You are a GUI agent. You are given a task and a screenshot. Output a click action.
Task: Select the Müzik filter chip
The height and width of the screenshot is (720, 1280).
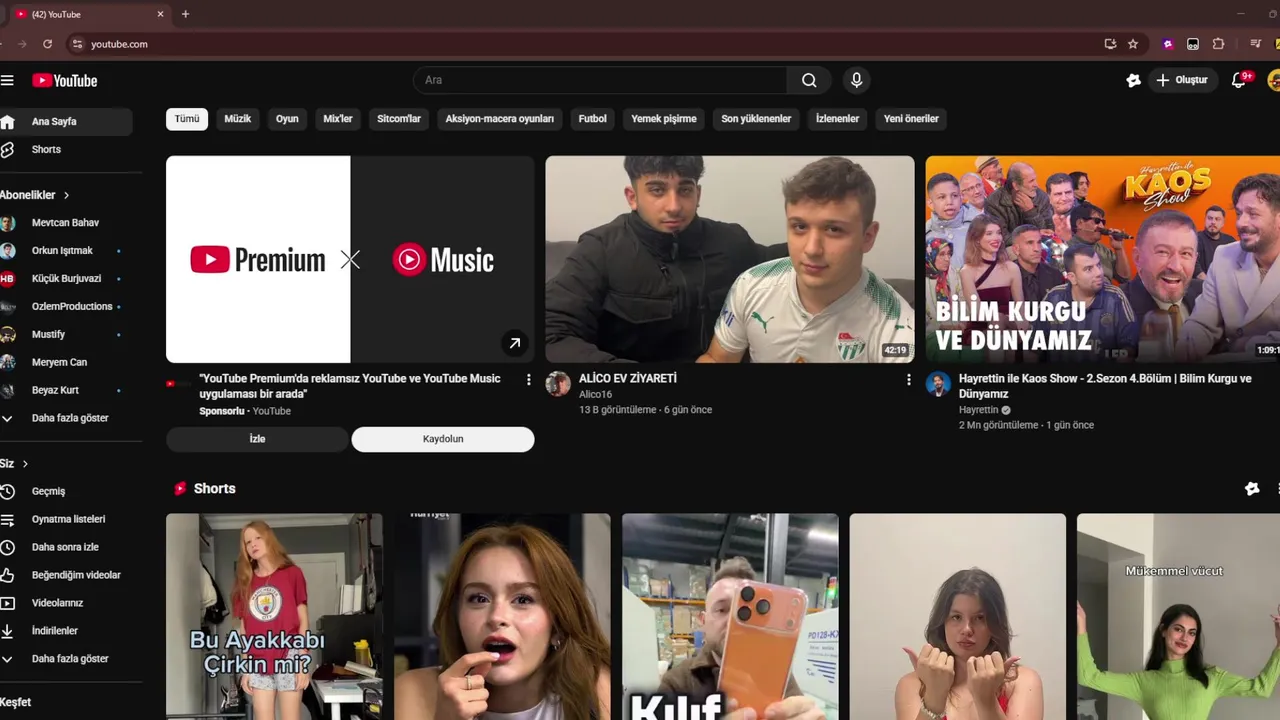238,119
